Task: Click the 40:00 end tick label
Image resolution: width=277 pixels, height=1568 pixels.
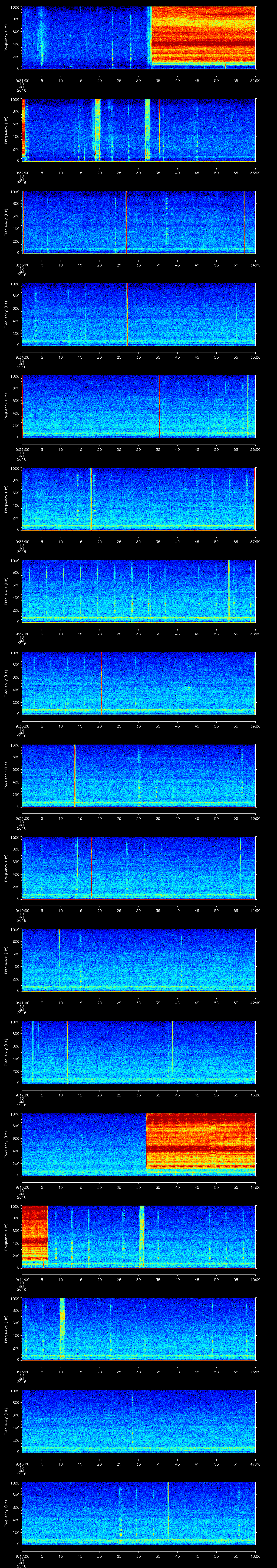Action: pyautogui.click(x=255, y=818)
